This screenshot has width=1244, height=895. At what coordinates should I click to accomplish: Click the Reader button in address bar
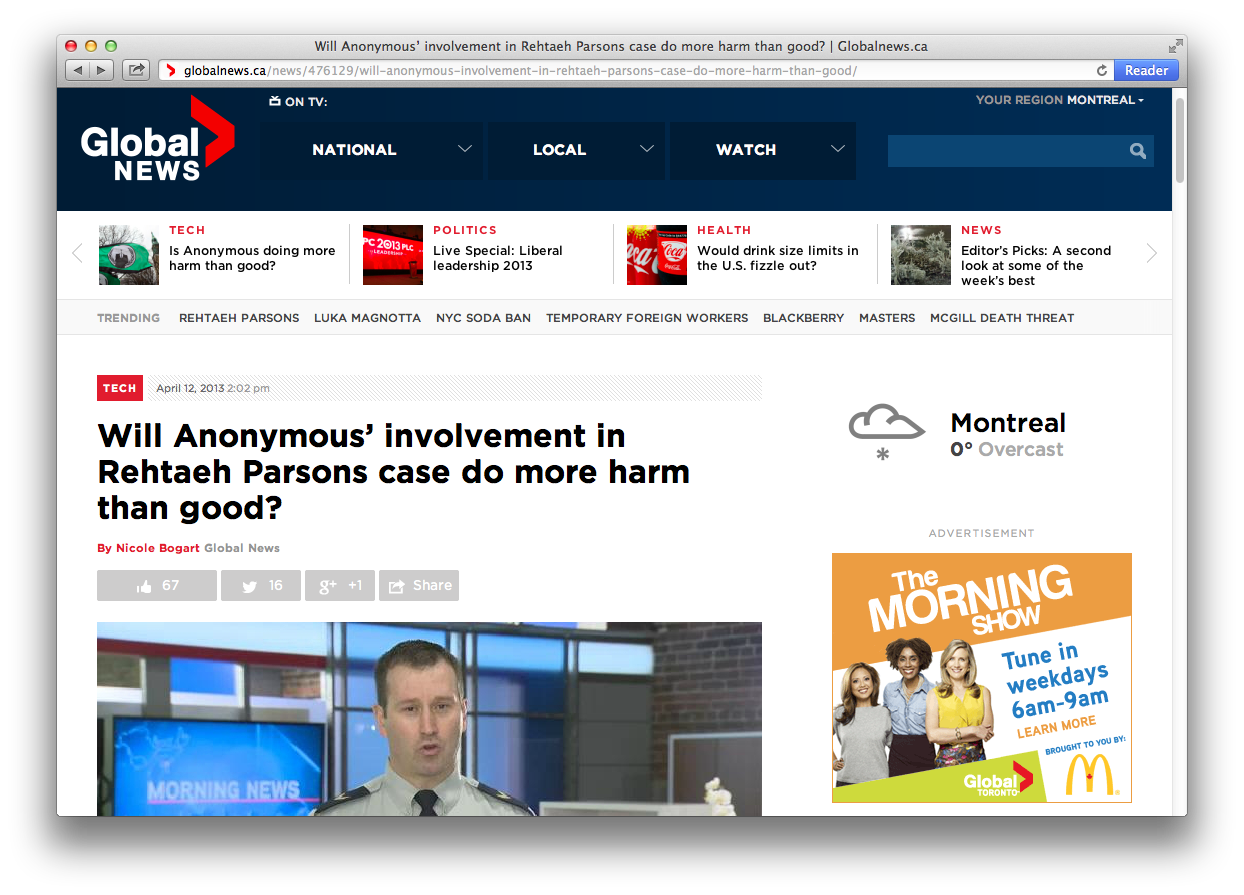coord(1146,71)
